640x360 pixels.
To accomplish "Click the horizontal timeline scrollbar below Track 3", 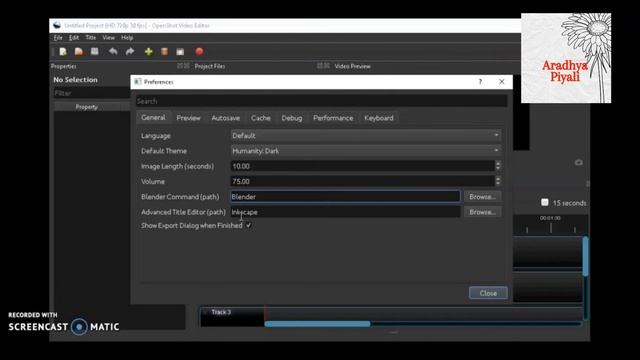I will pyautogui.click(x=317, y=324).
